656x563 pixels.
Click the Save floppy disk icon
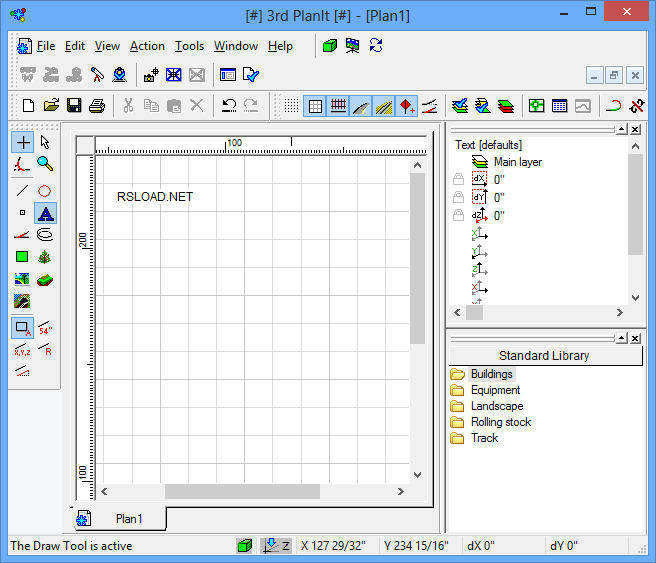74,106
